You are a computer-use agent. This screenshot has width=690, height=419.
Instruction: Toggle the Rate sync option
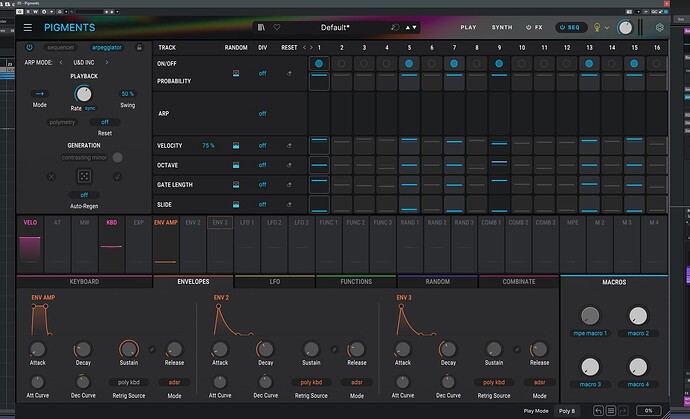[90, 108]
